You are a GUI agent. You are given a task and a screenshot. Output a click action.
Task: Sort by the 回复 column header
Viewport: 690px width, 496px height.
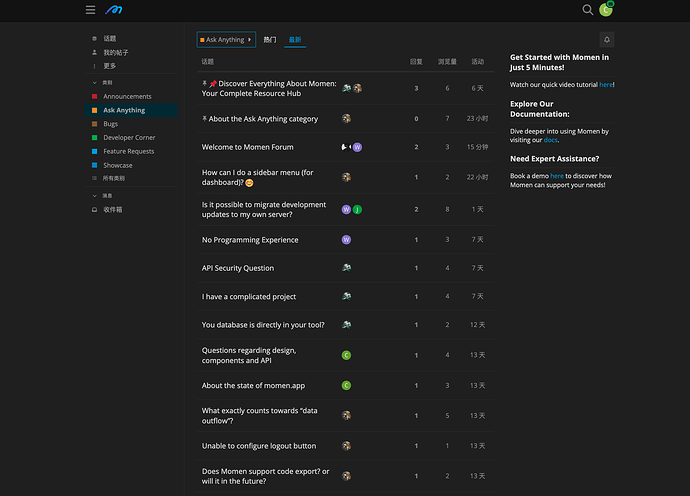[x=416, y=62]
